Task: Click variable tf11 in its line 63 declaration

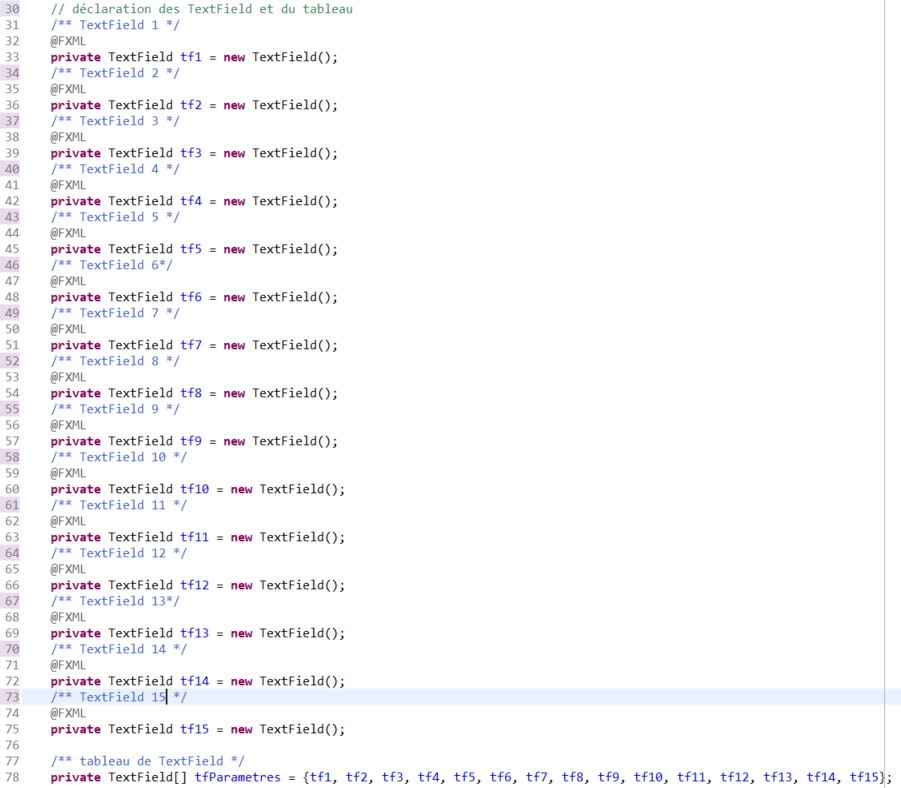Action: pos(195,537)
